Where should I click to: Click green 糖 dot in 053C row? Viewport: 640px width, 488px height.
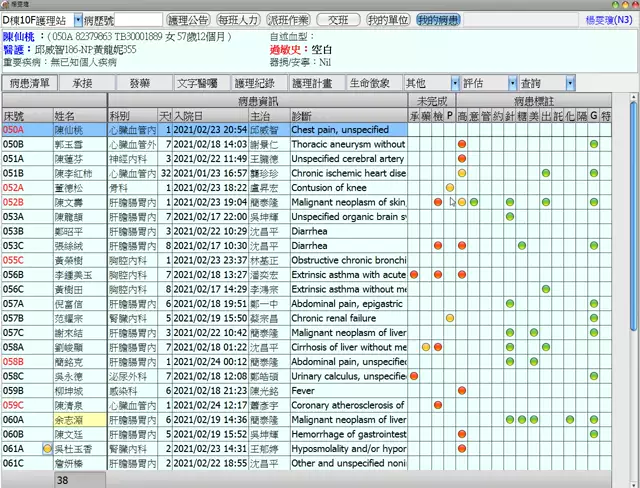(x=522, y=246)
